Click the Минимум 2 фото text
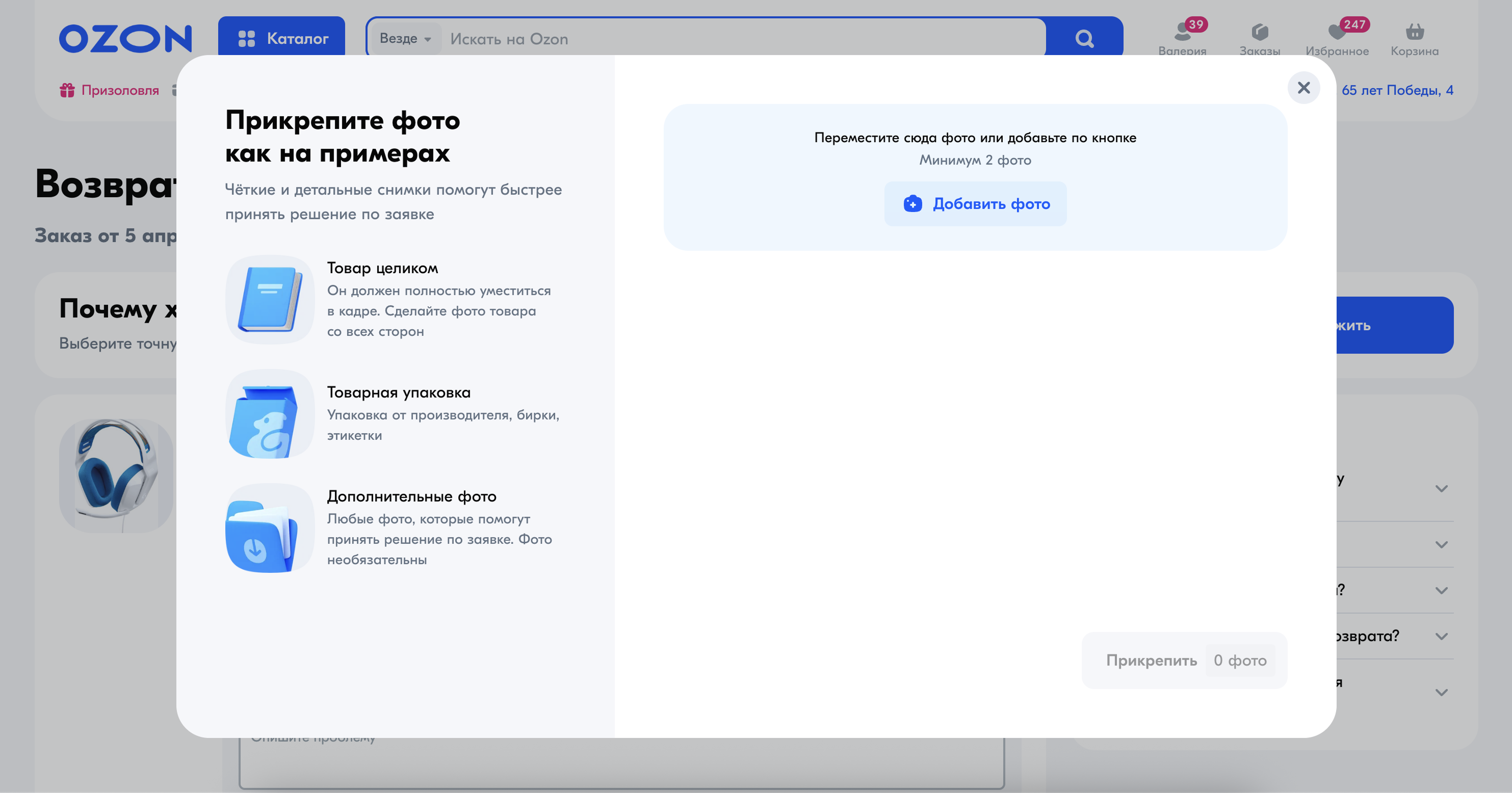1512x793 pixels. 975,160
